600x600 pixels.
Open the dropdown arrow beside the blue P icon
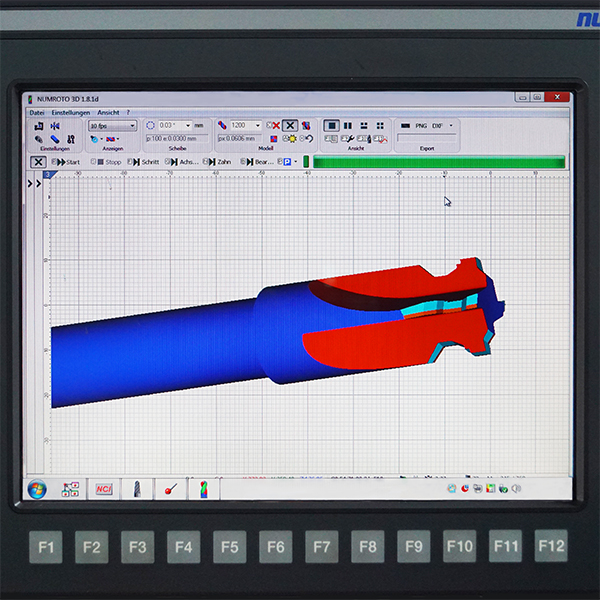(x=296, y=162)
